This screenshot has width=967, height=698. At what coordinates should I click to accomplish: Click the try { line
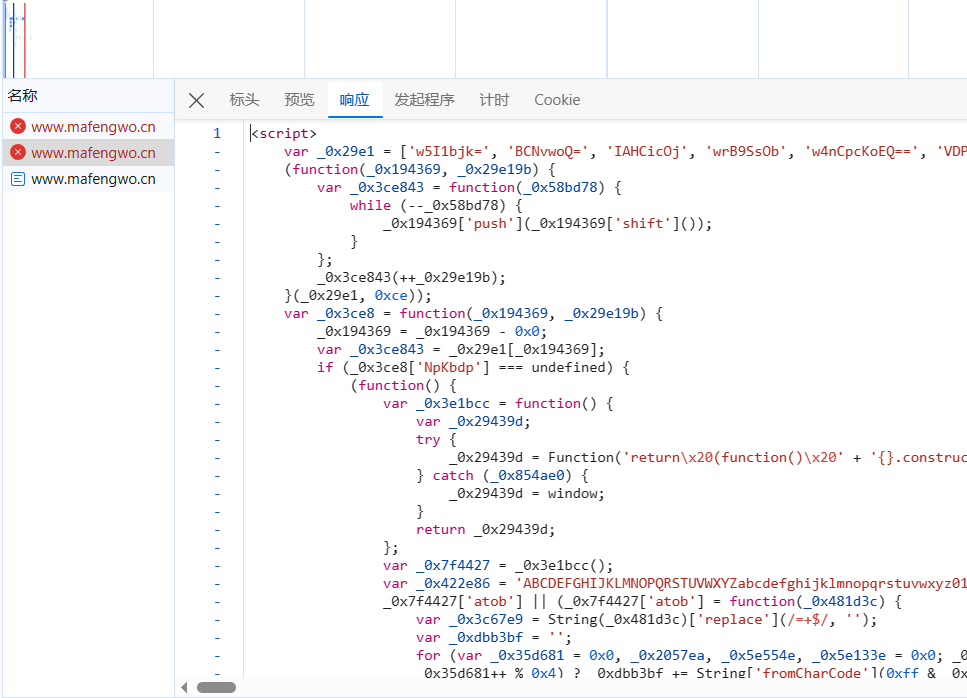click(x=436, y=440)
